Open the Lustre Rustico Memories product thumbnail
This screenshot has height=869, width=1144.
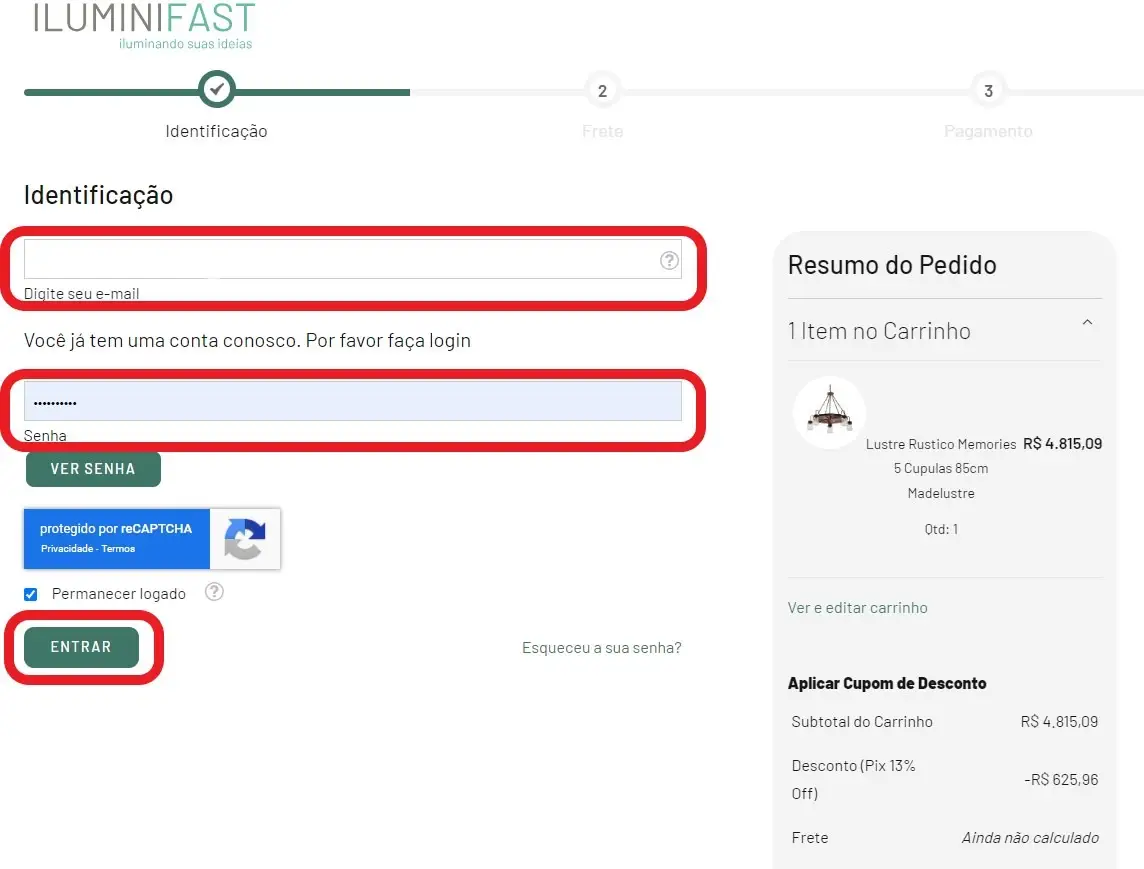pos(829,411)
